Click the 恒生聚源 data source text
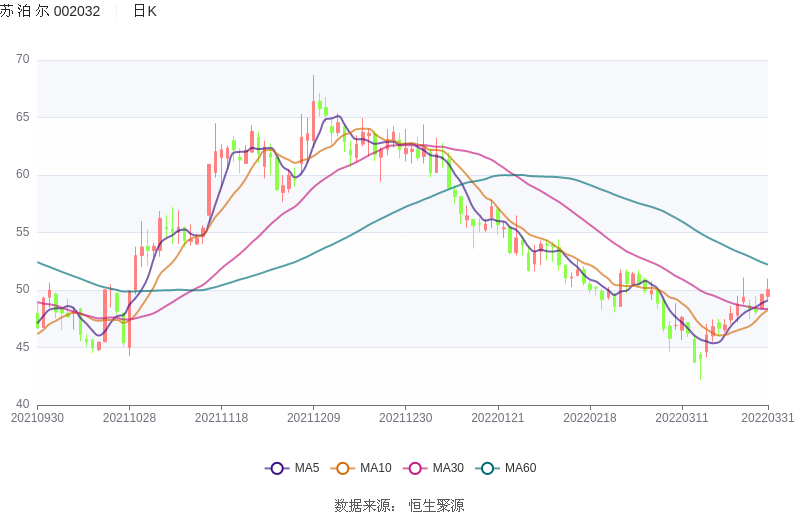This screenshot has height=517, width=800. coord(436,506)
